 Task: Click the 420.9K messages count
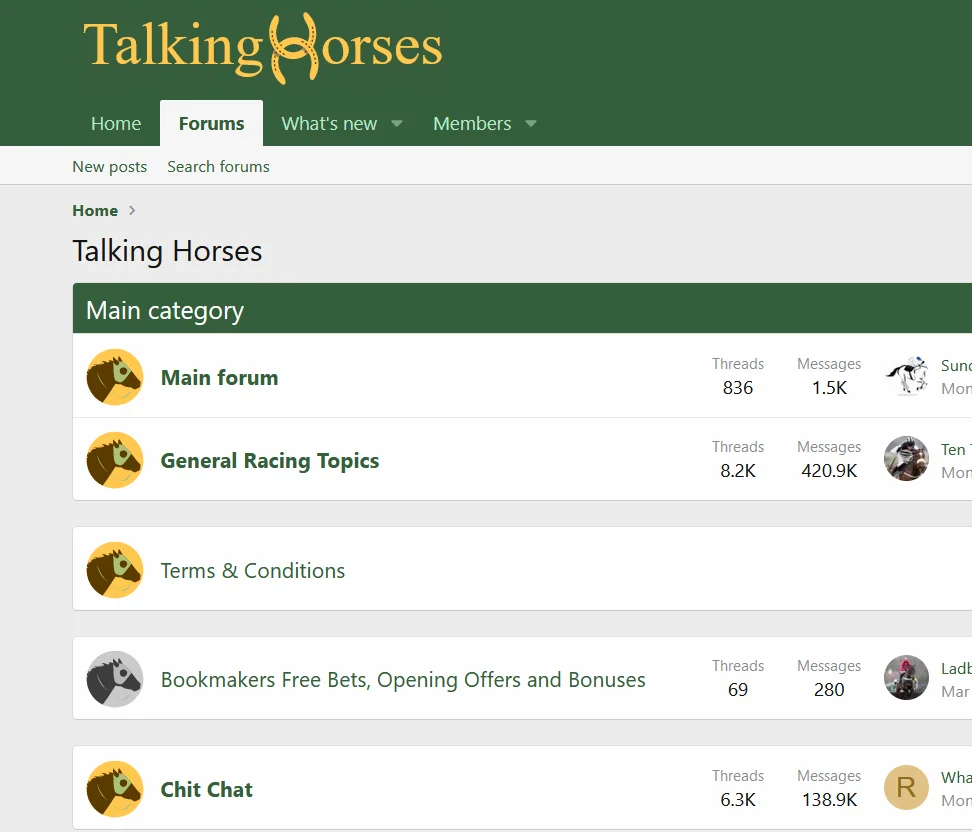point(829,471)
